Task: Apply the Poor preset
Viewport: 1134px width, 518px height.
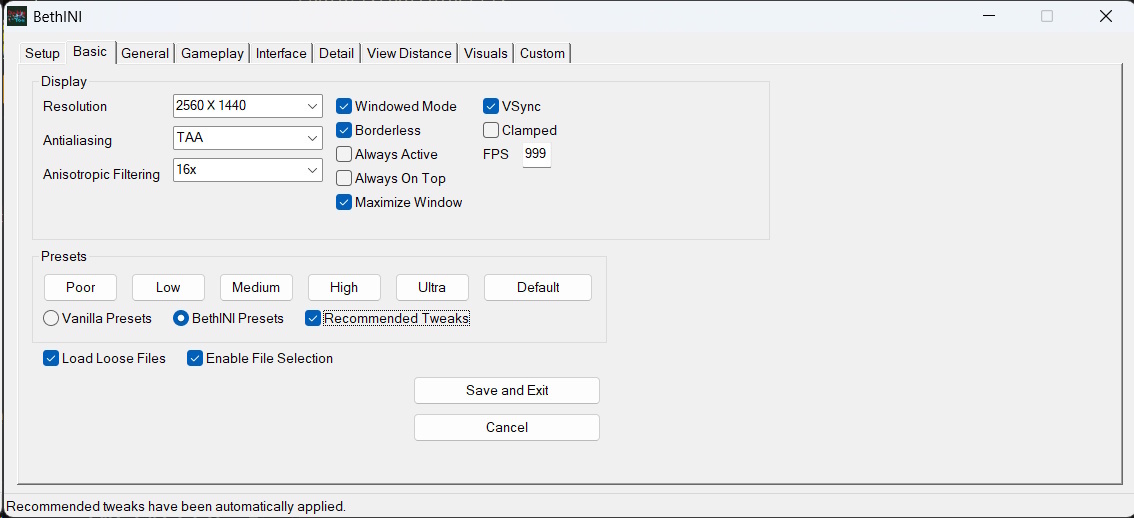Action: point(80,287)
